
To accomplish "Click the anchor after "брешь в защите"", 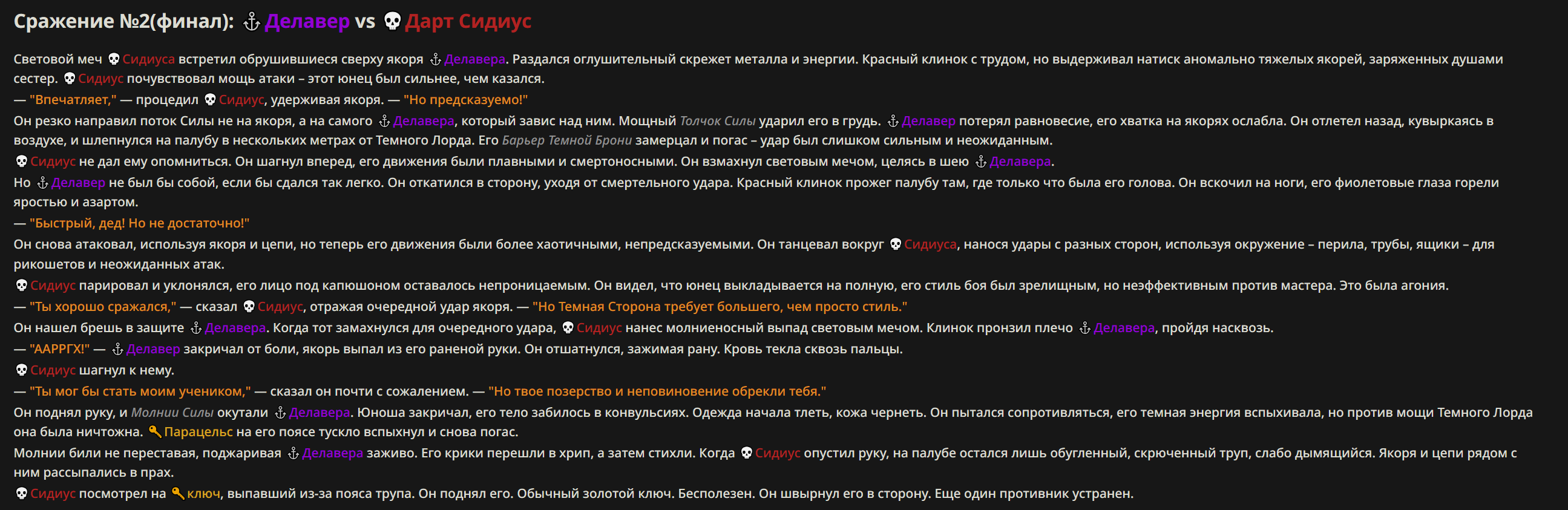I will click(196, 328).
